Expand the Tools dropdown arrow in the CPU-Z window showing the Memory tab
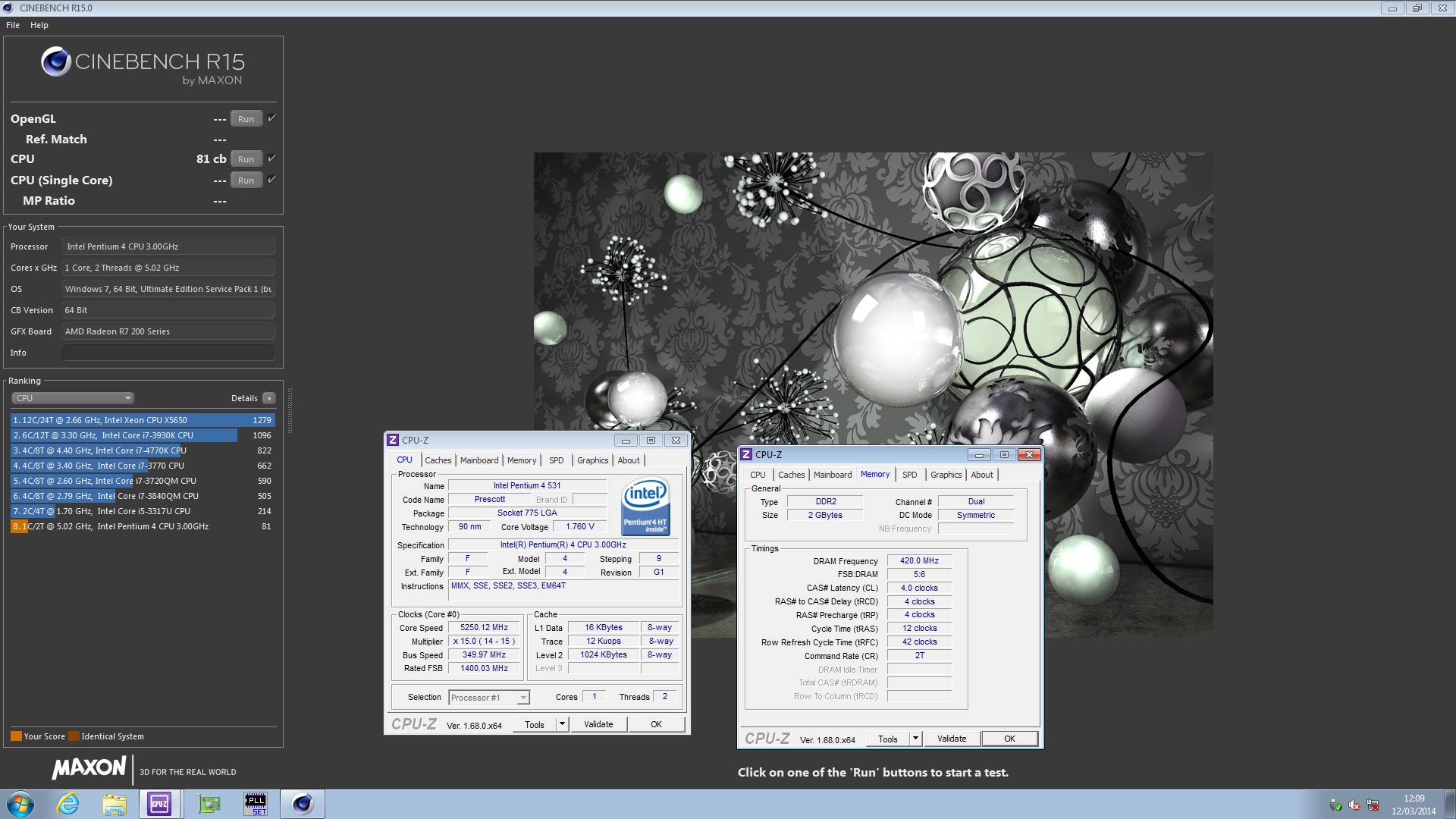1456x819 pixels. click(x=915, y=739)
